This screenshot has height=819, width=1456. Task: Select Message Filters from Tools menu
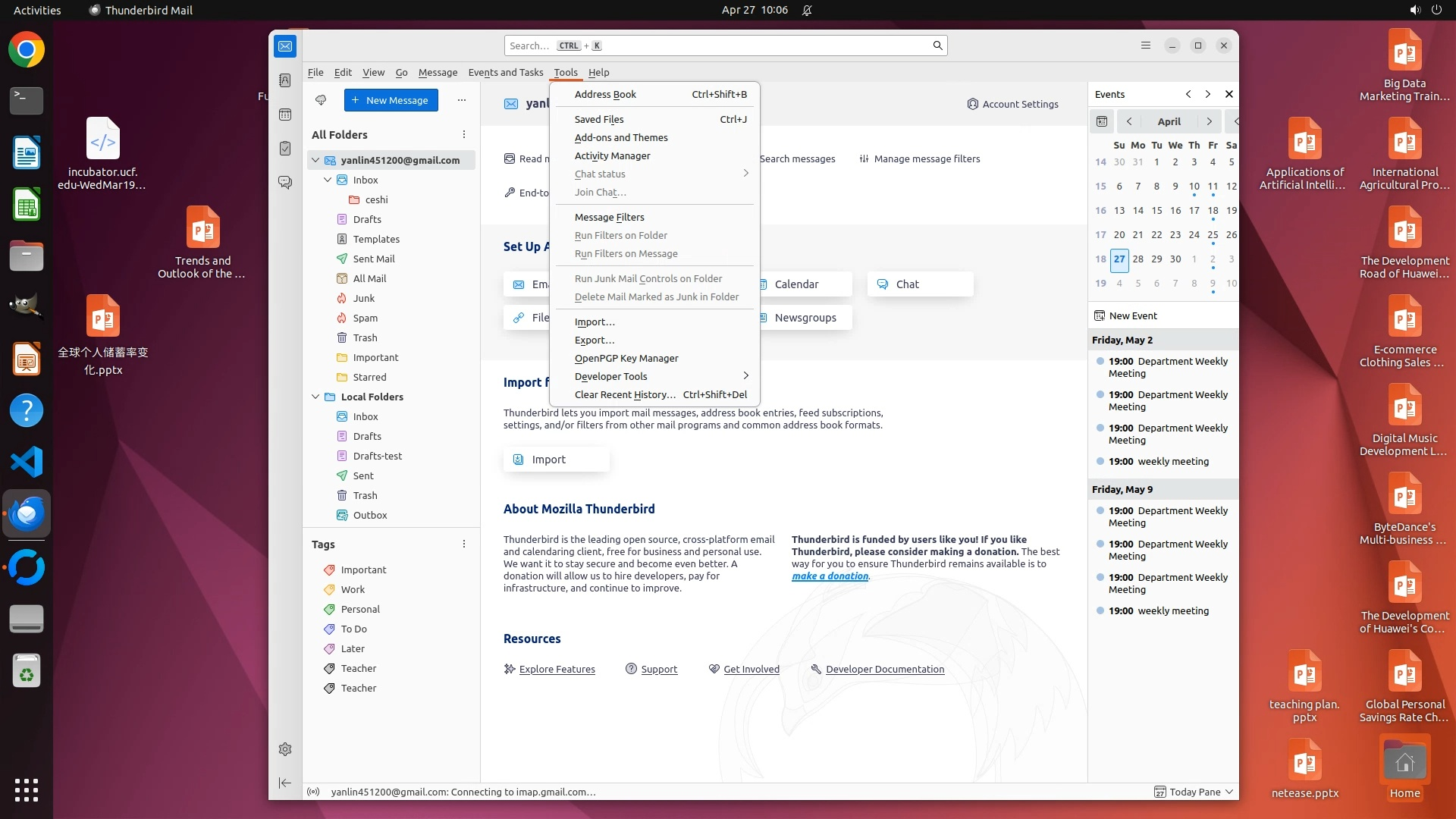610,217
